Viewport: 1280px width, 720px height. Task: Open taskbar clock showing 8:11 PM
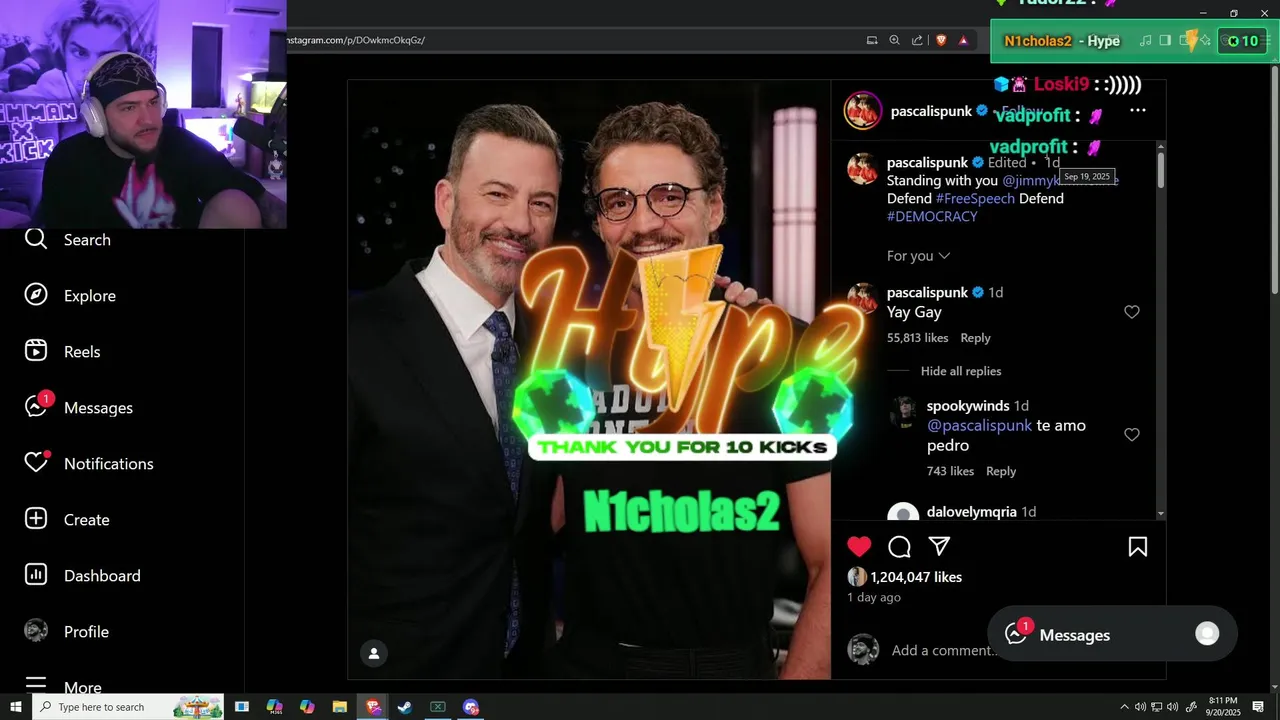pyautogui.click(x=1223, y=707)
